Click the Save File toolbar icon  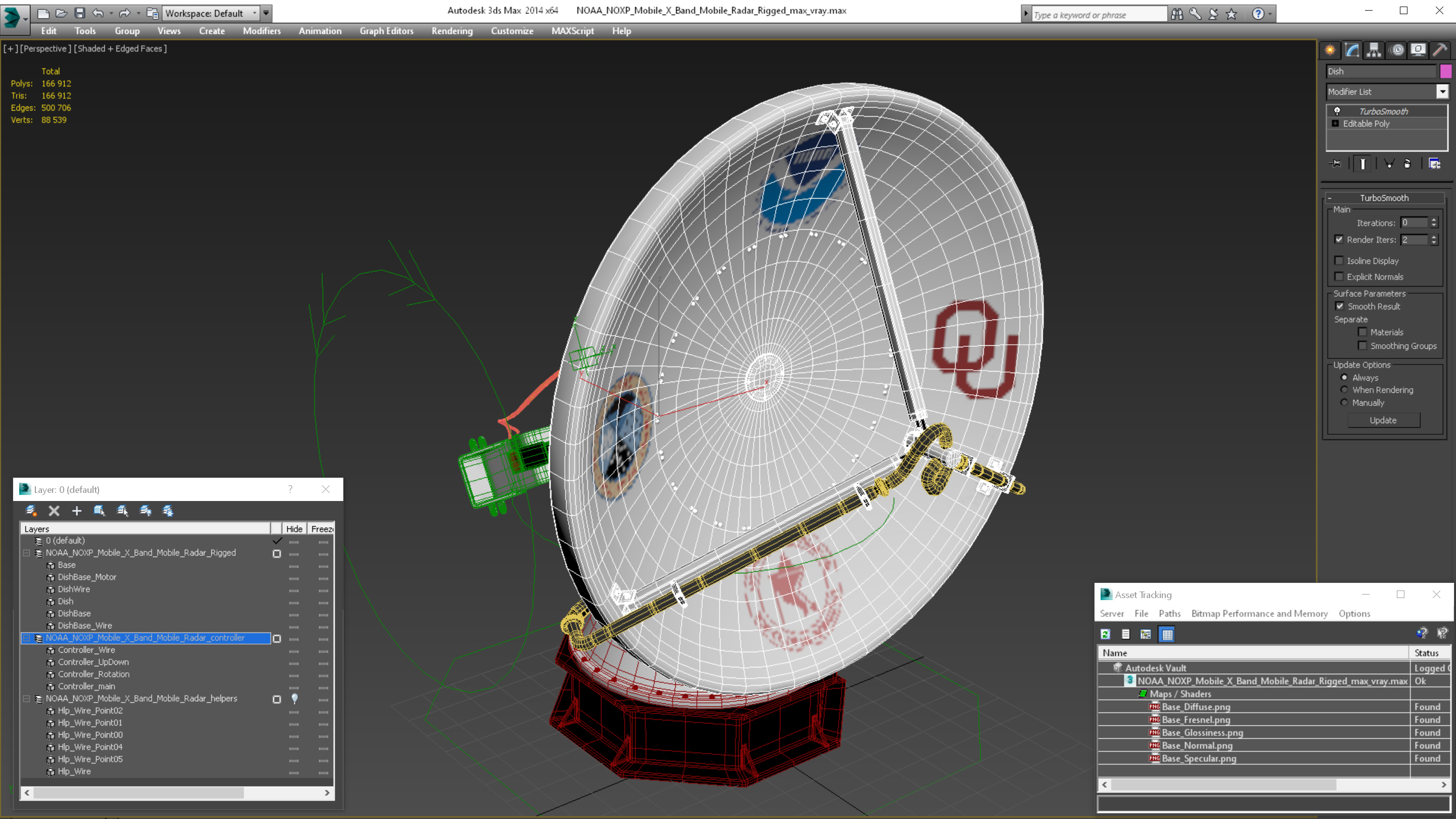(80, 13)
